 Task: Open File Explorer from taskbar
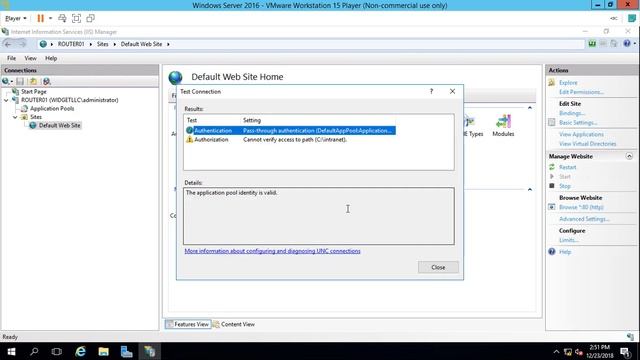(x=103, y=351)
